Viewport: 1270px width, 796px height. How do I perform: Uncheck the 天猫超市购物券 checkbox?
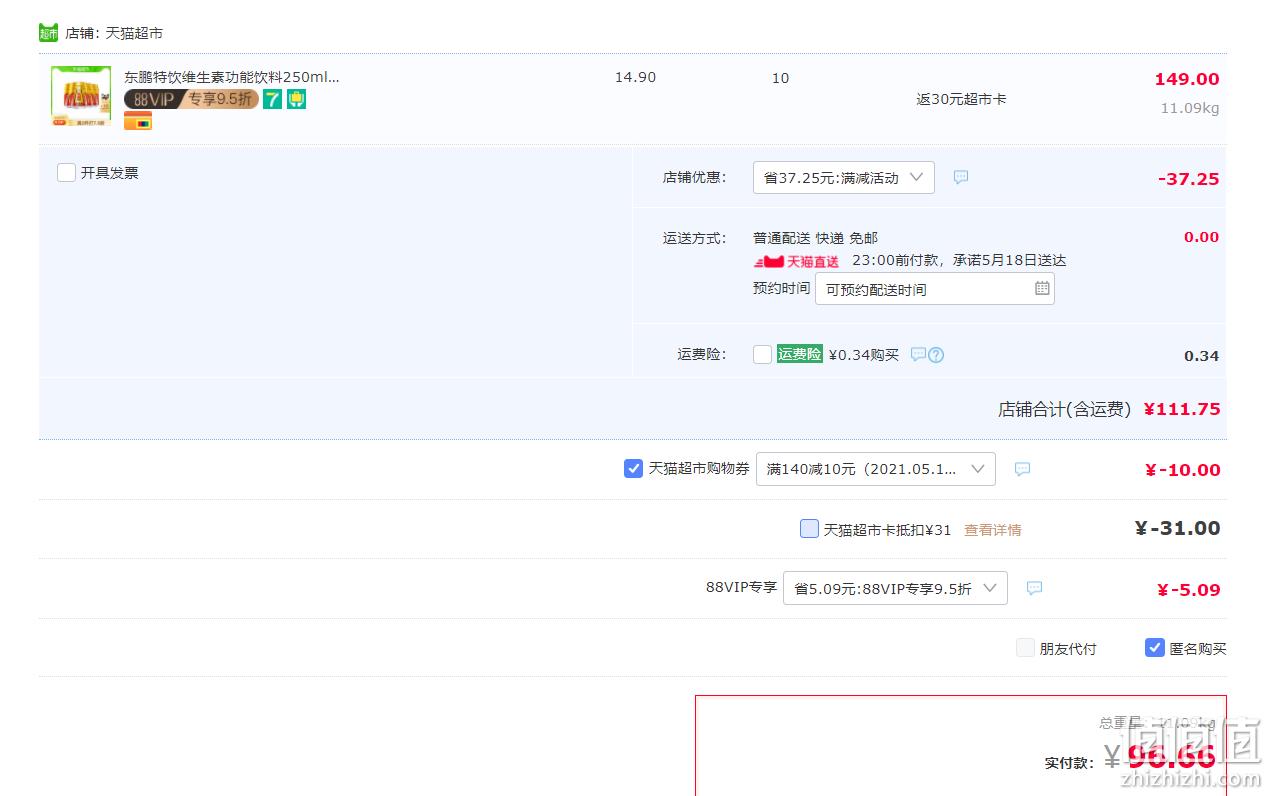point(633,468)
